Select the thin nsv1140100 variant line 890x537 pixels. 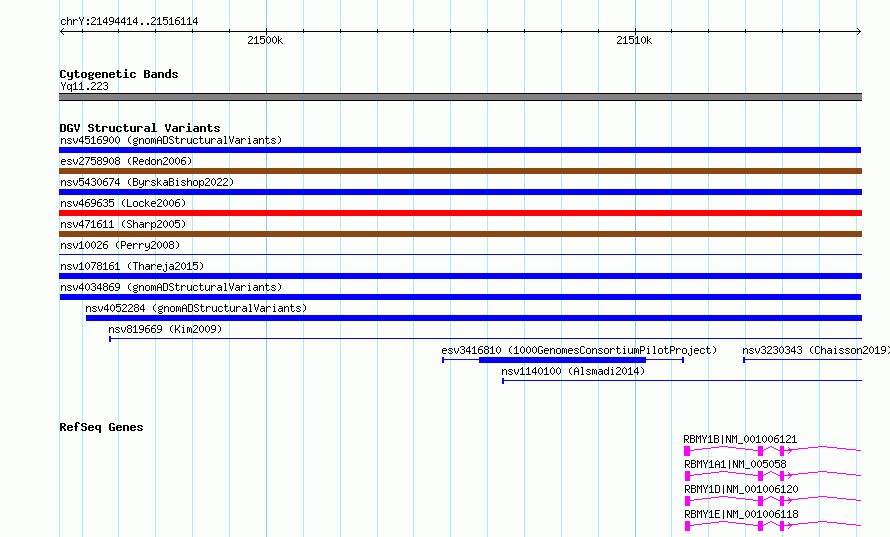click(682, 381)
